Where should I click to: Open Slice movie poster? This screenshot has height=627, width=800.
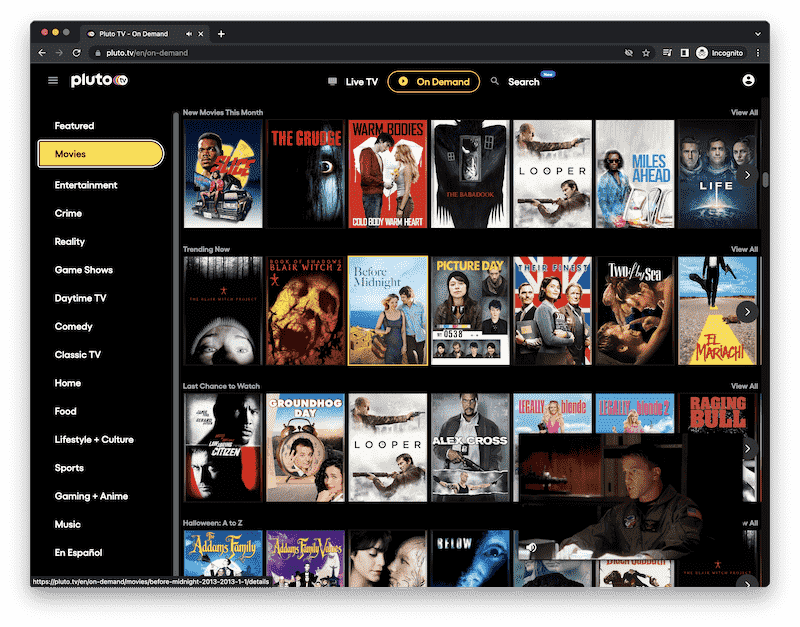(223, 174)
